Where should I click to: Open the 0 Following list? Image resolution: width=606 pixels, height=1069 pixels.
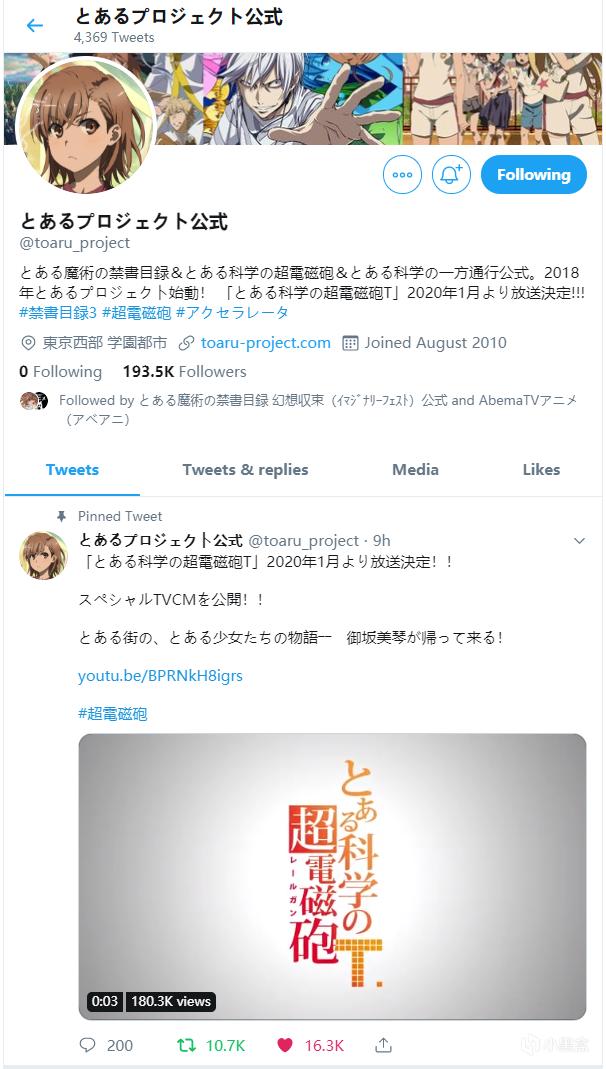(60, 372)
